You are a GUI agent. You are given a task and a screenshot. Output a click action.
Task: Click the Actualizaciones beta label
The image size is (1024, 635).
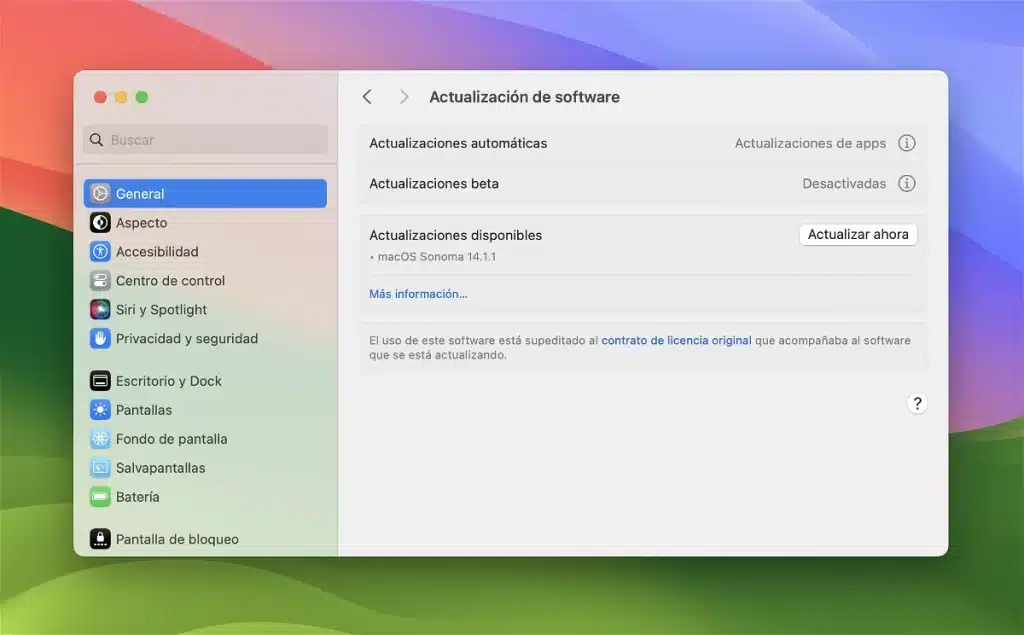434,184
